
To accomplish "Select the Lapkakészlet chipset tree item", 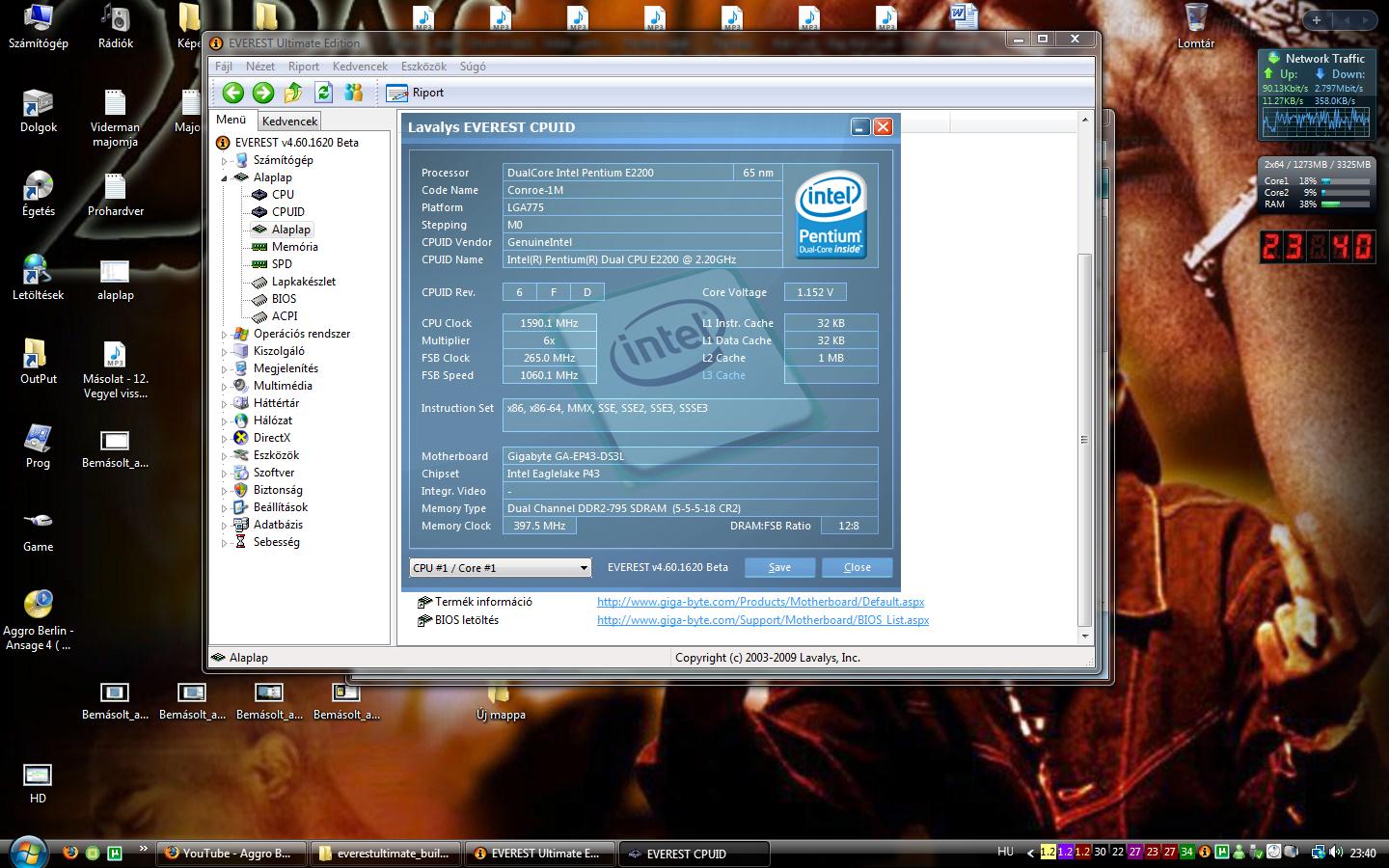I will coord(304,282).
